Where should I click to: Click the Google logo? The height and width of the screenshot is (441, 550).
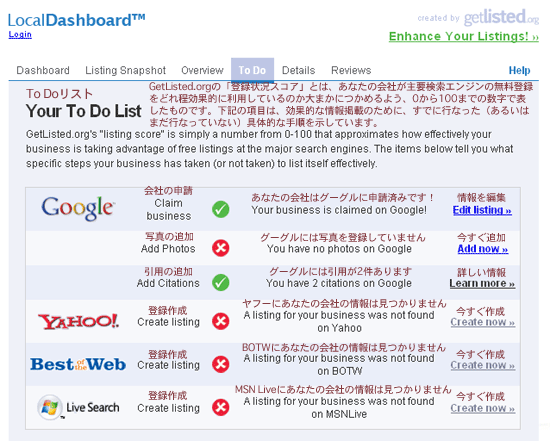[78, 208]
